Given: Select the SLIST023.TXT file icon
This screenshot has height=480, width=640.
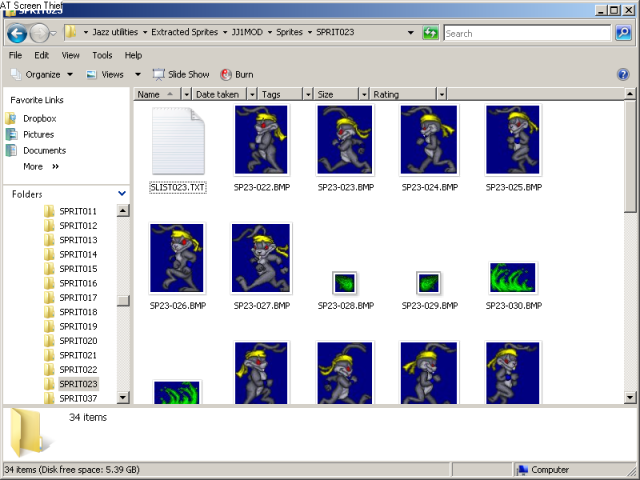Looking at the screenshot, I should pos(178,141).
